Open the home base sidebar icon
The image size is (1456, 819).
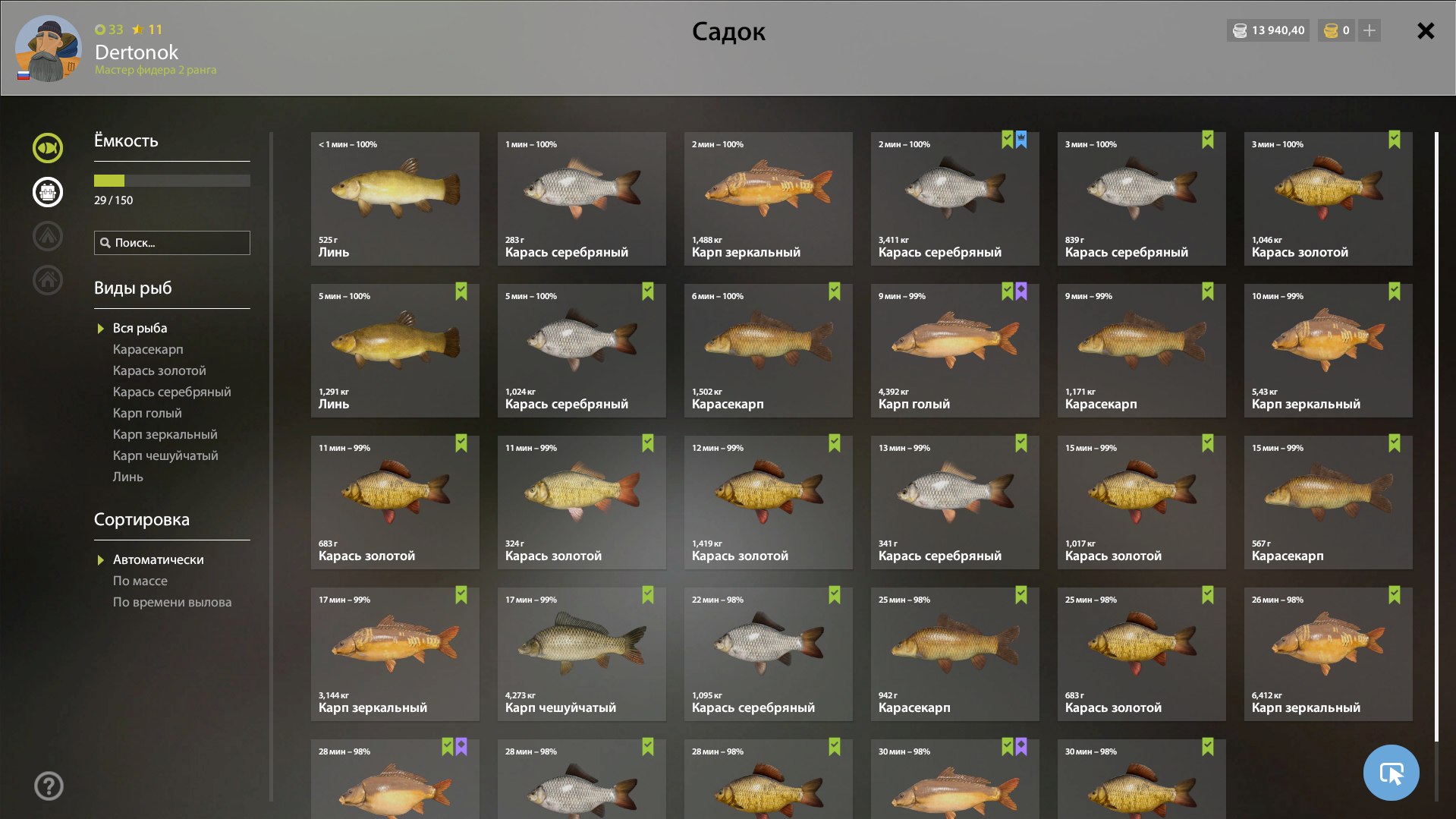(48, 280)
